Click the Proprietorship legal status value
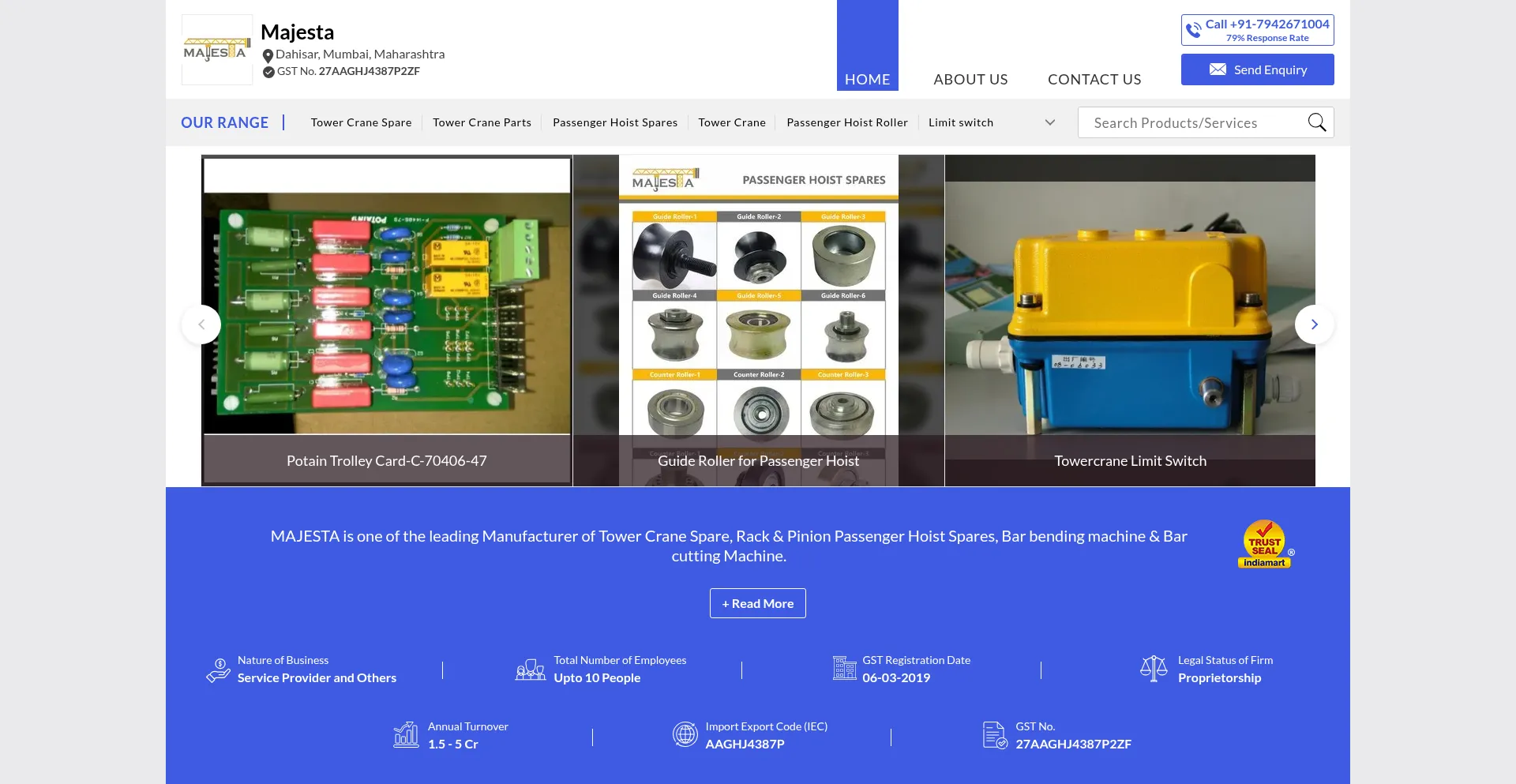Image resolution: width=1516 pixels, height=784 pixels. tap(1219, 677)
